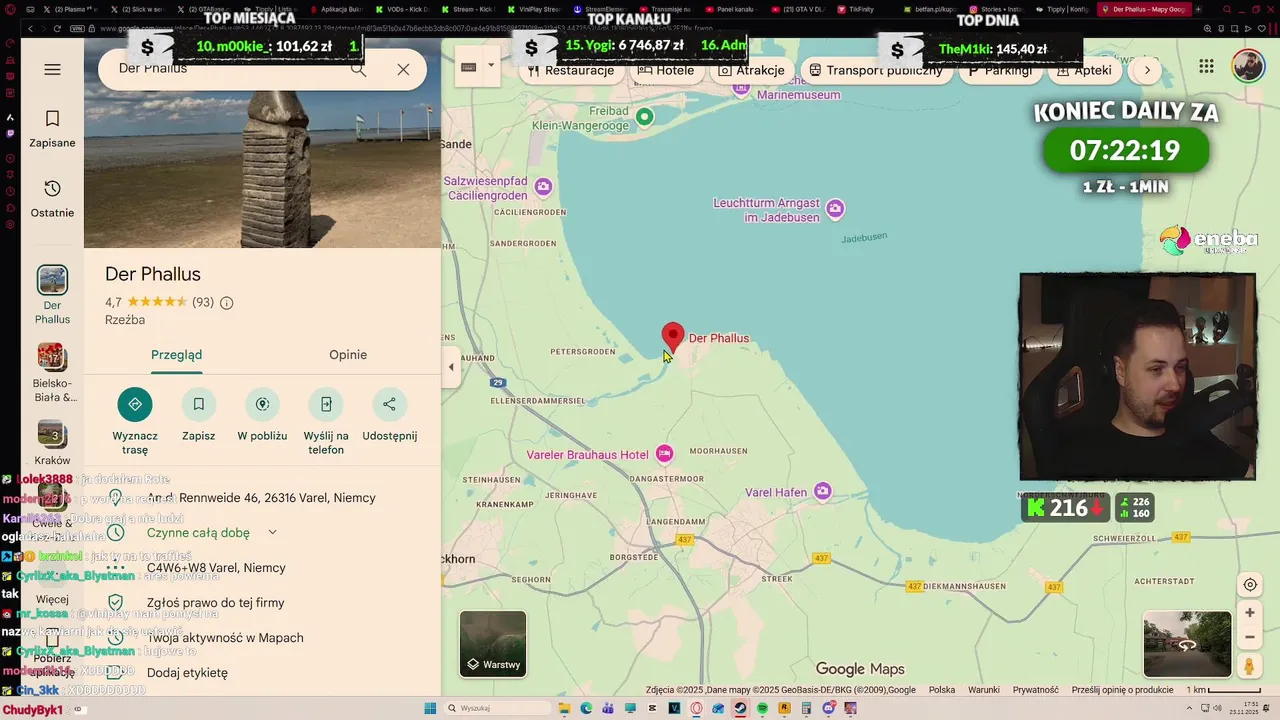The height and width of the screenshot is (720, 1280).
Task: Click the search magnifier icon
Action: point(358,69)
